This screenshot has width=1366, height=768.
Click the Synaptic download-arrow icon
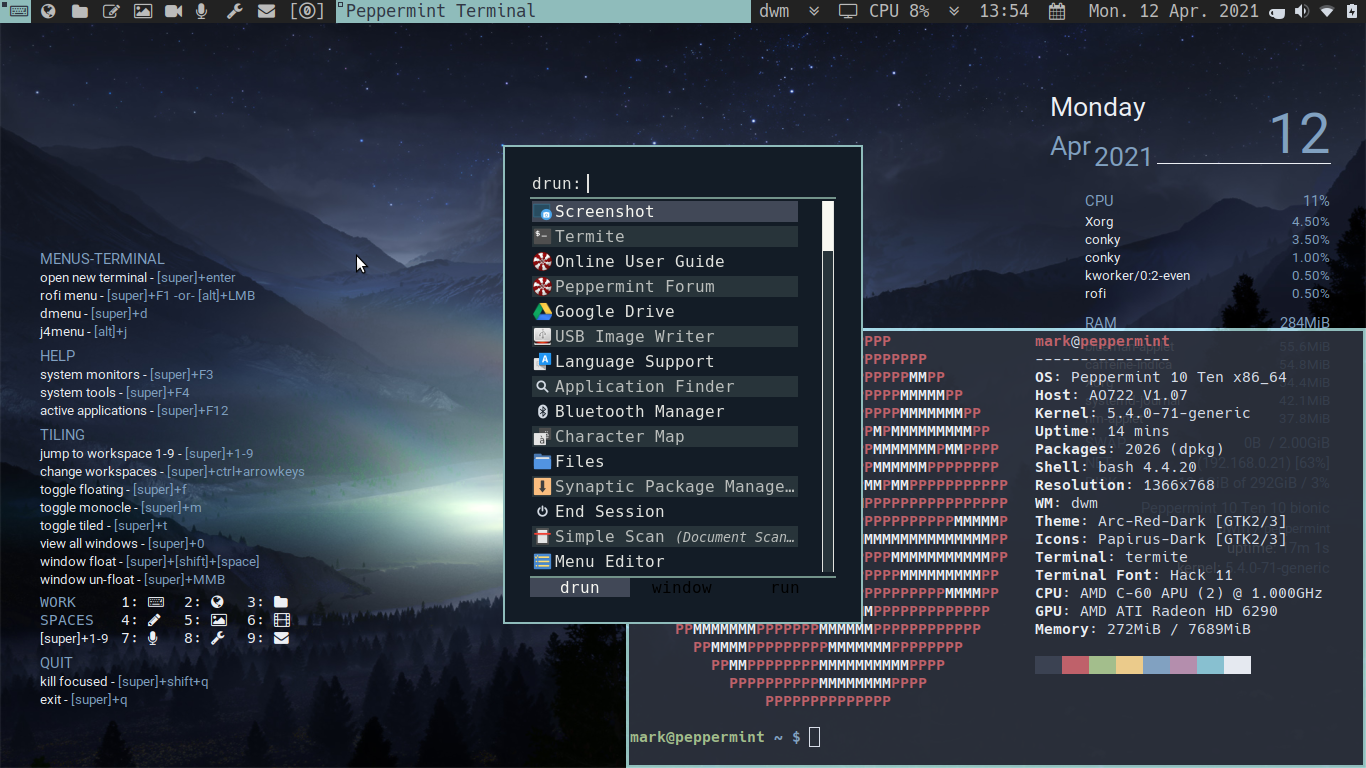[x=543, y=487]
